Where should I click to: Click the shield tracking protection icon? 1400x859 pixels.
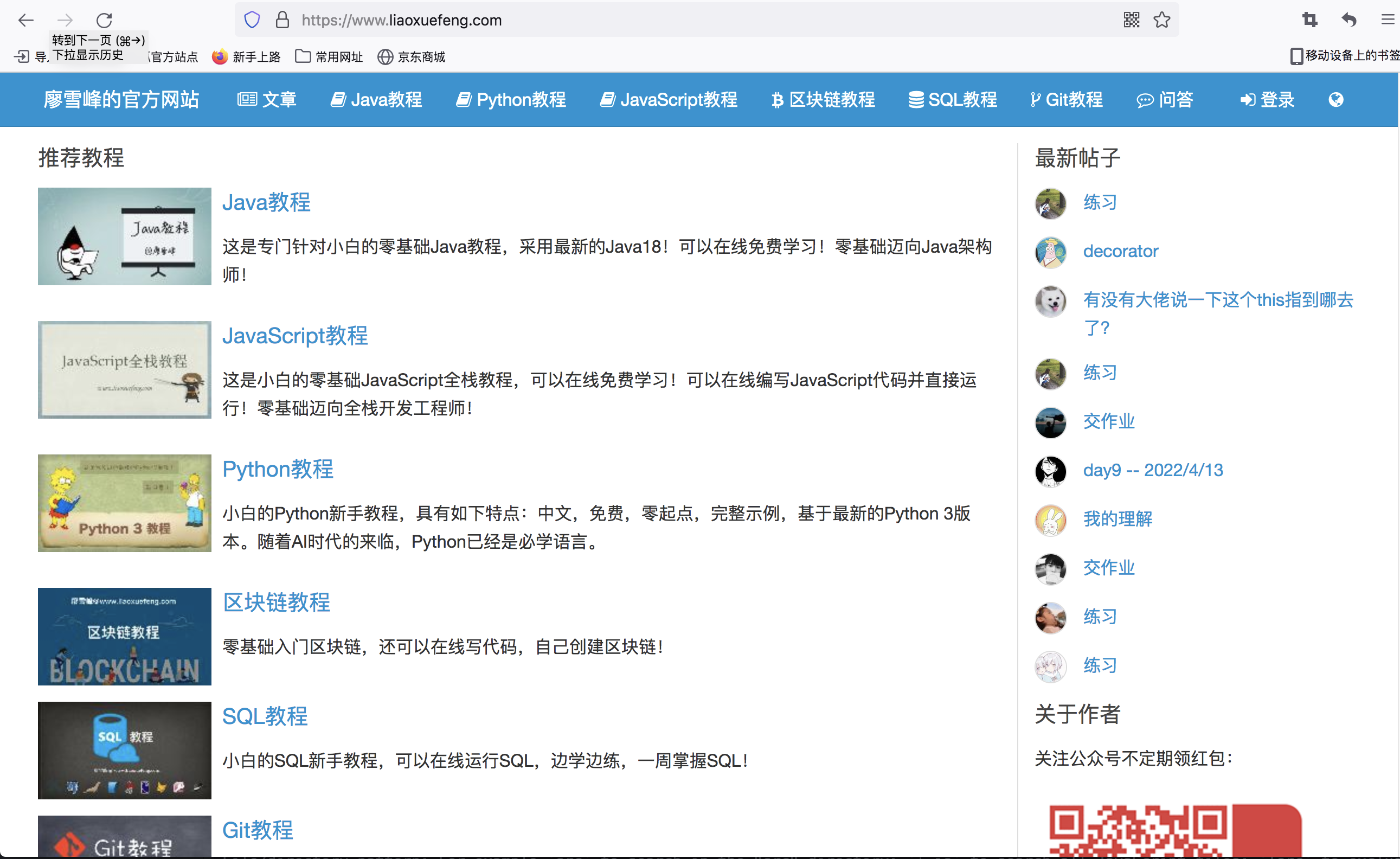[x=252, y=21]
